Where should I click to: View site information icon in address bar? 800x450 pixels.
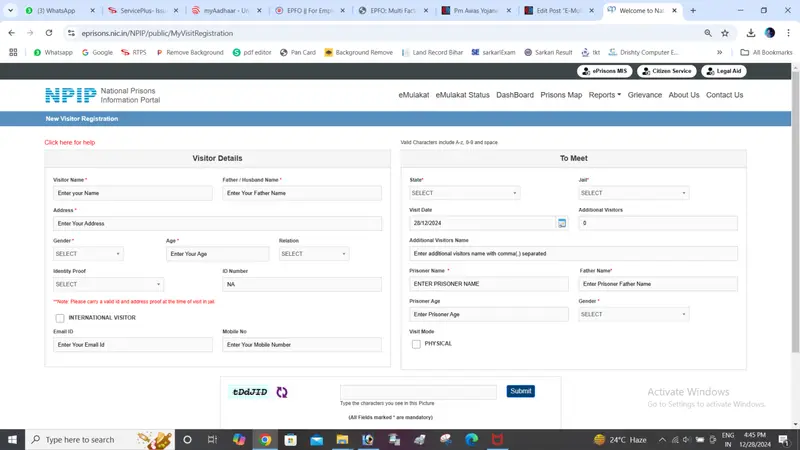click(x=71, y=33)
